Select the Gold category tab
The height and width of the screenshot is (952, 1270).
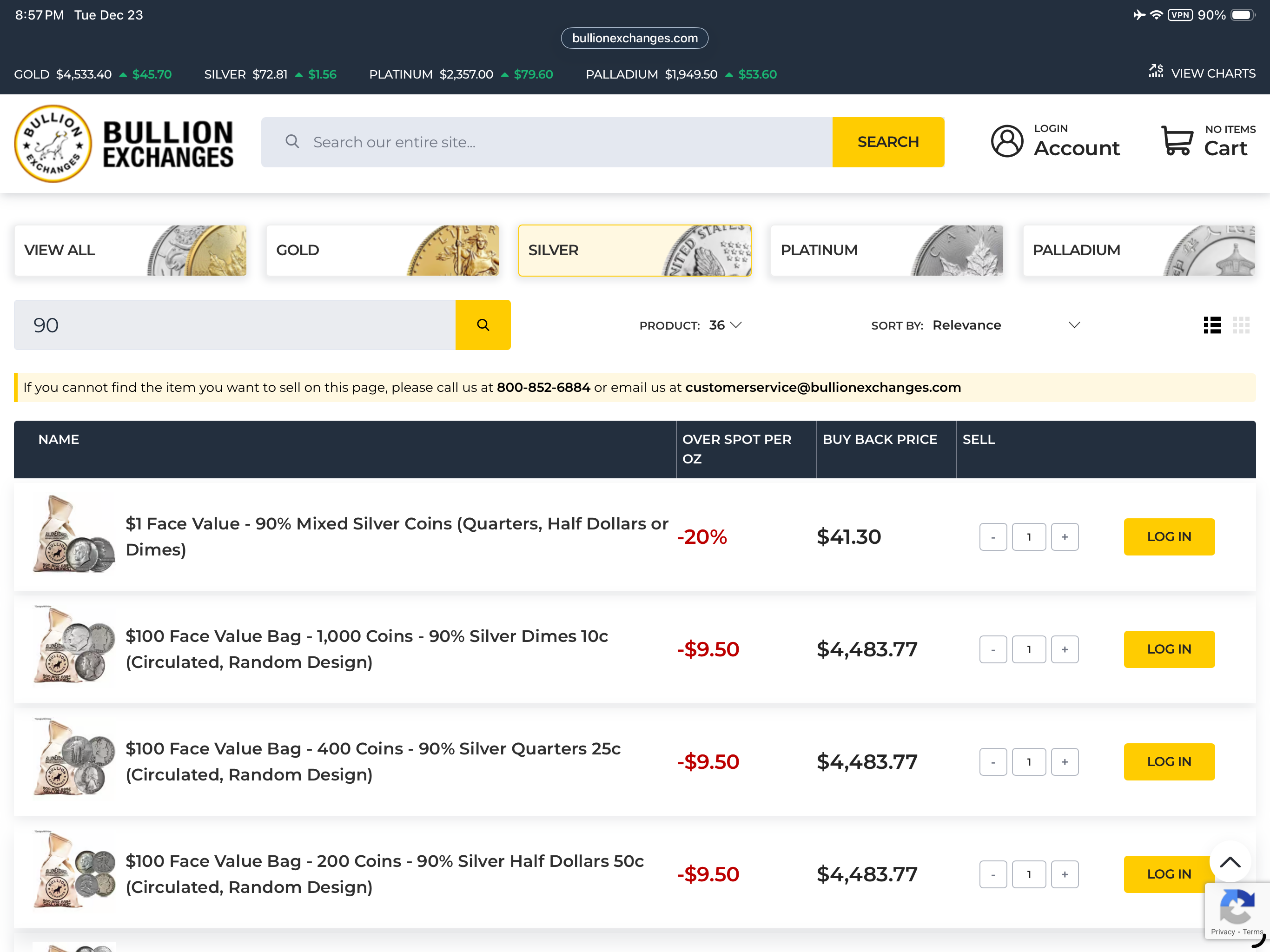coord(383,251)
